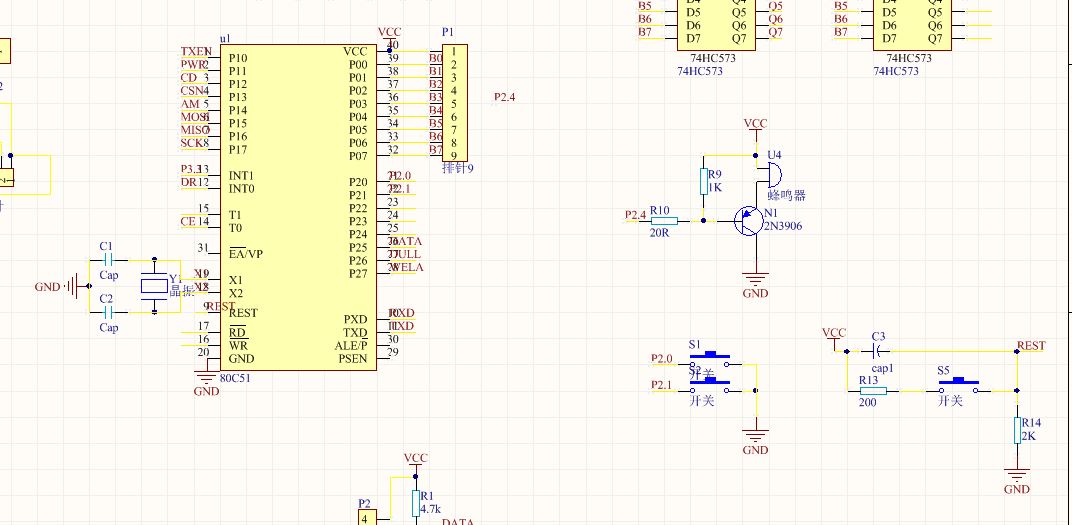
Task: Click the VCC port next to capacitor C3
Action: point(834,338)
